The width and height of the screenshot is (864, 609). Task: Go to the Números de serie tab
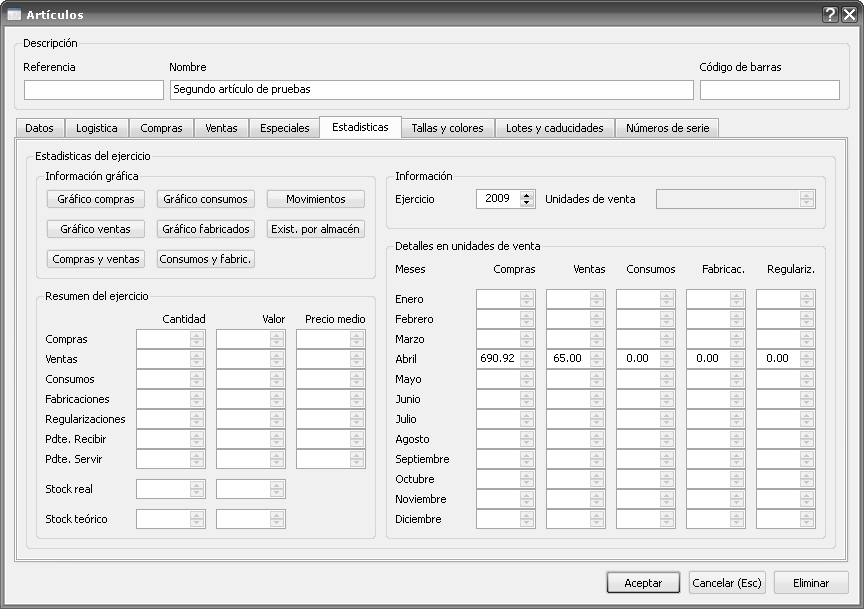point(666,128)
